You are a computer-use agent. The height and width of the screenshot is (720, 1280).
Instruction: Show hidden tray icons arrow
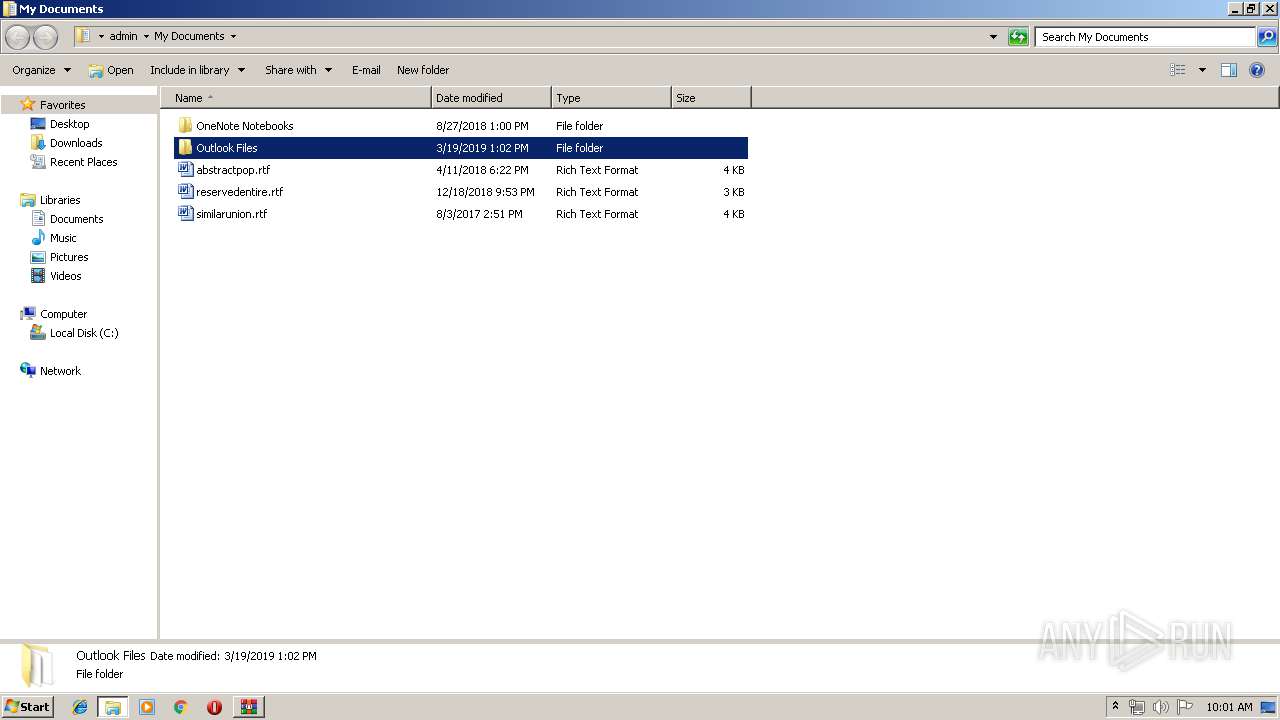[1116, 707]
